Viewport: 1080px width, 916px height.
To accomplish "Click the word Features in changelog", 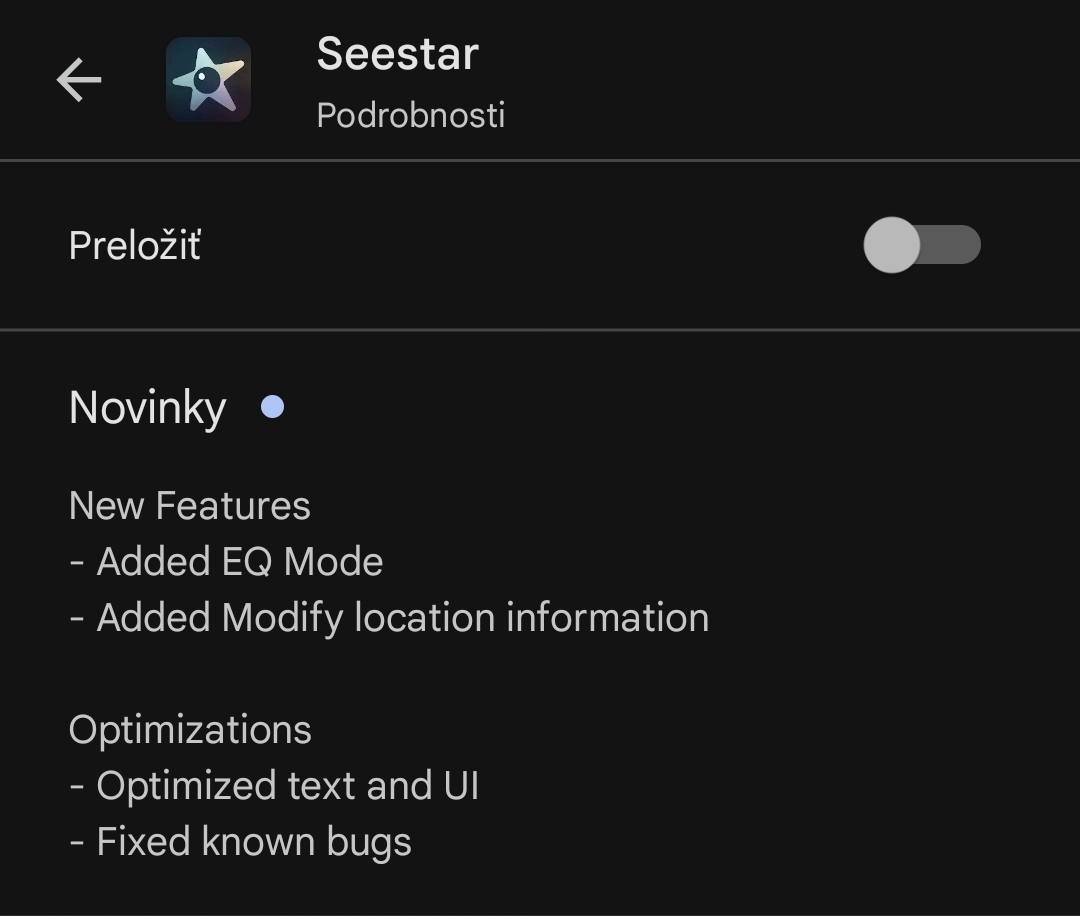I will pos(233,506).
